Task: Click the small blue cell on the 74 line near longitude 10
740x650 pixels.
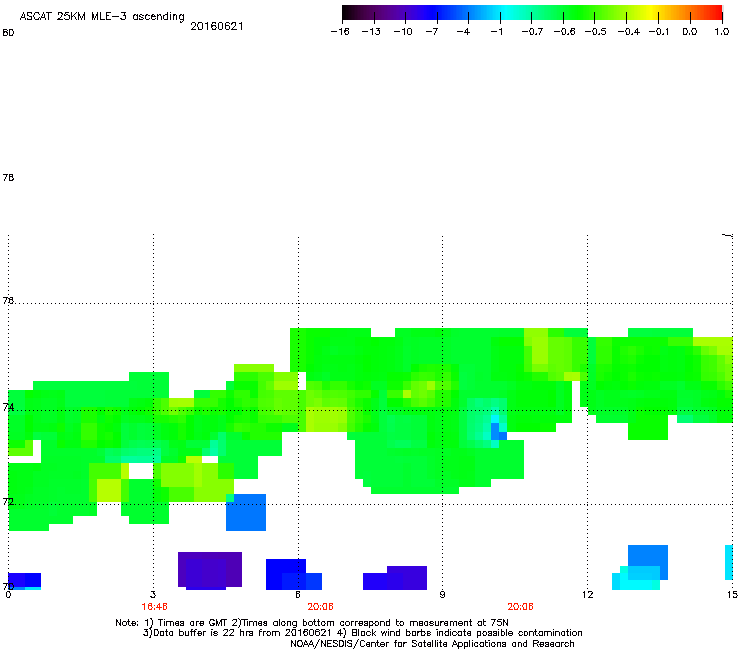Action: (x=498, y=431)
